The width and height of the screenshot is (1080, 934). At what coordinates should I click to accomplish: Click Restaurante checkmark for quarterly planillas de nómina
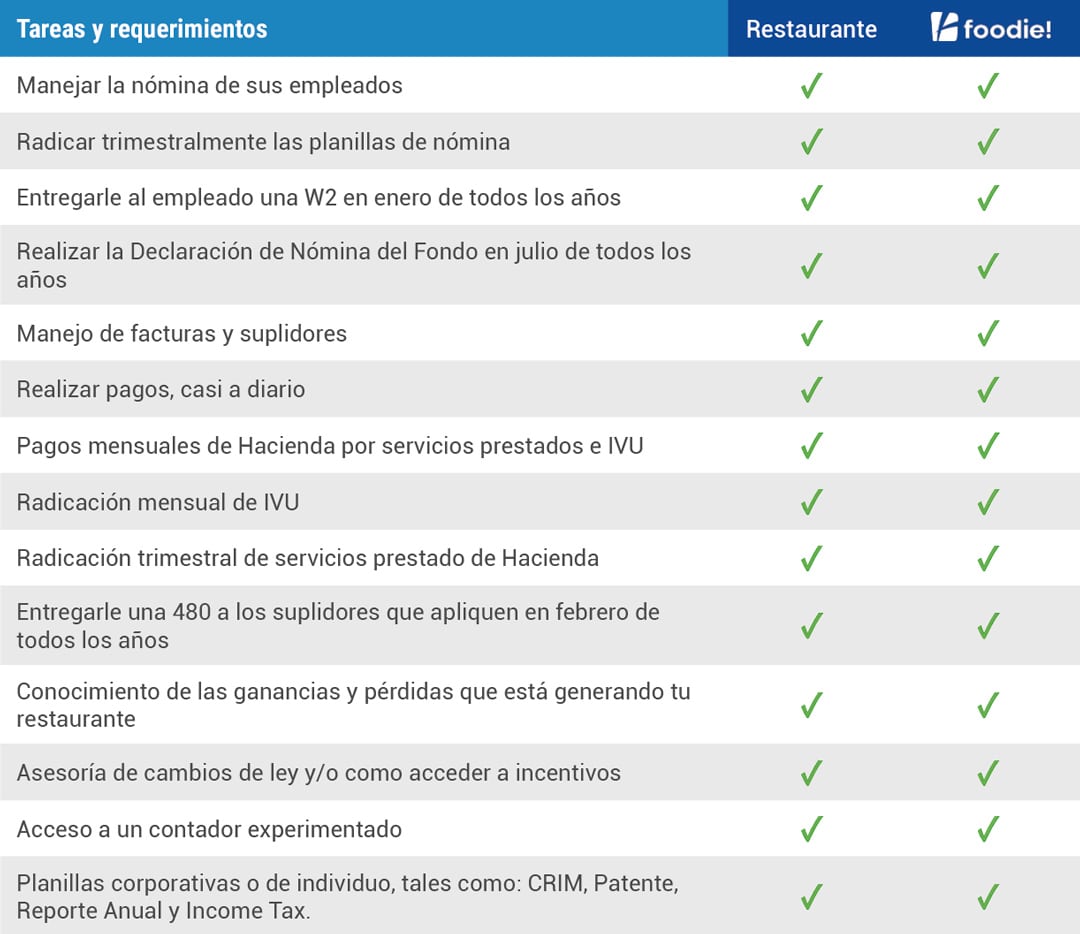[812, 142]
